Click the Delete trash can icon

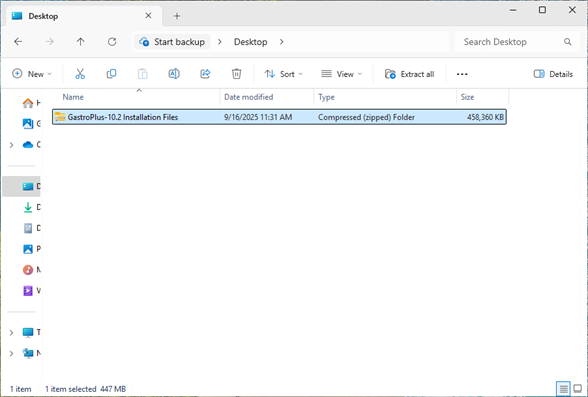[x=236, y=74]
